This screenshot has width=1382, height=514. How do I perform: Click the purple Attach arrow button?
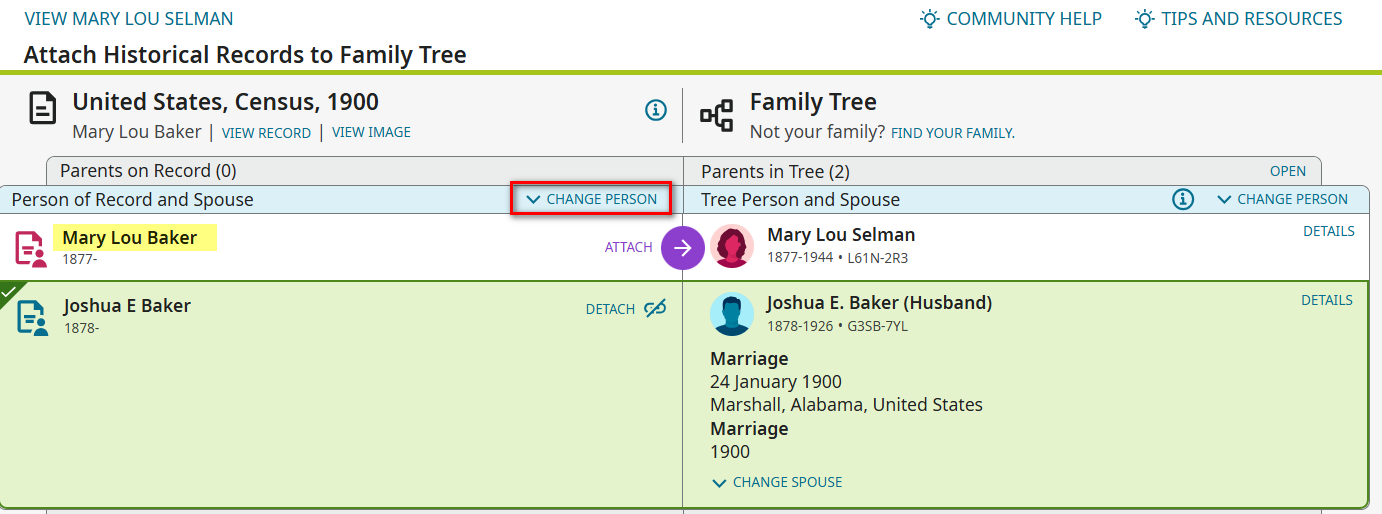[x=683, y=247]
